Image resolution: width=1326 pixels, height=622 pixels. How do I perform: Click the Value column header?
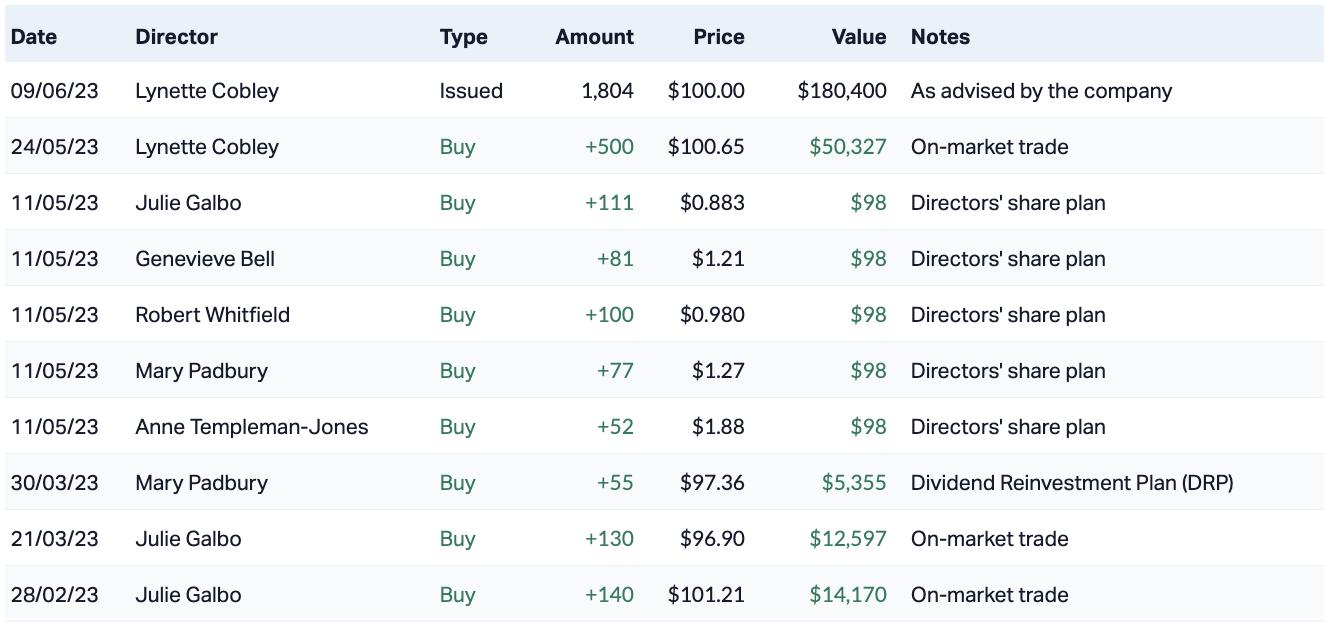858,37
